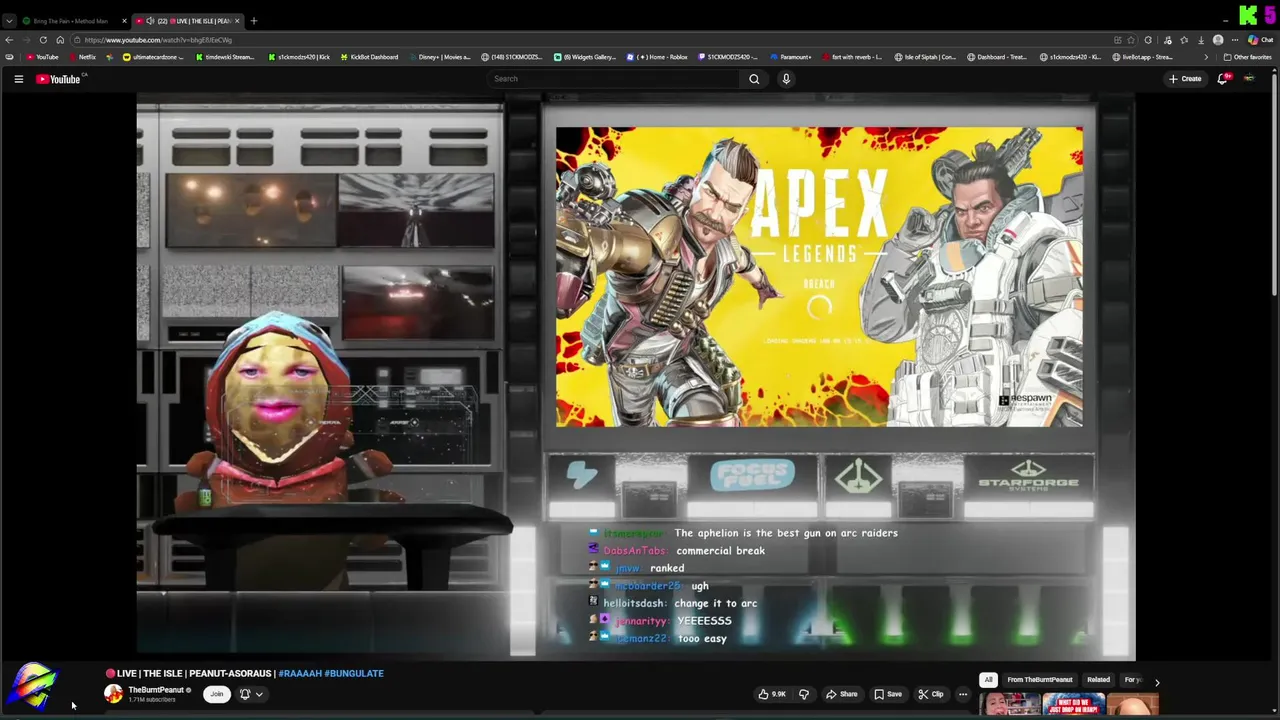Screen dimensions: 1280x720
Task: Go to the browser home page icon
Action: [60, 40]
